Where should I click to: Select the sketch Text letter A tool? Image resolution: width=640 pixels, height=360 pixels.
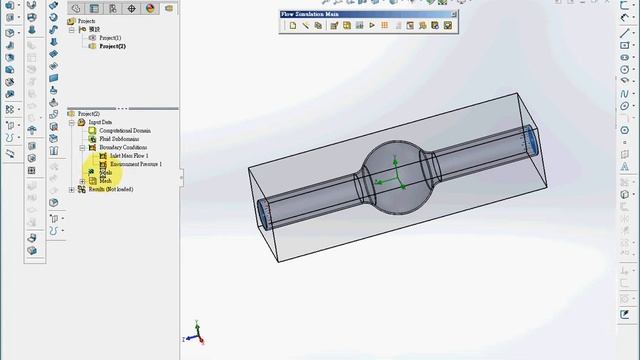point(624,167)
